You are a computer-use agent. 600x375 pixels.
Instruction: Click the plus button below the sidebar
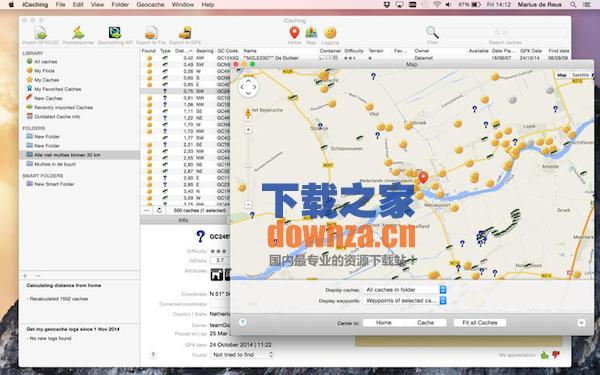coord(26,276)
